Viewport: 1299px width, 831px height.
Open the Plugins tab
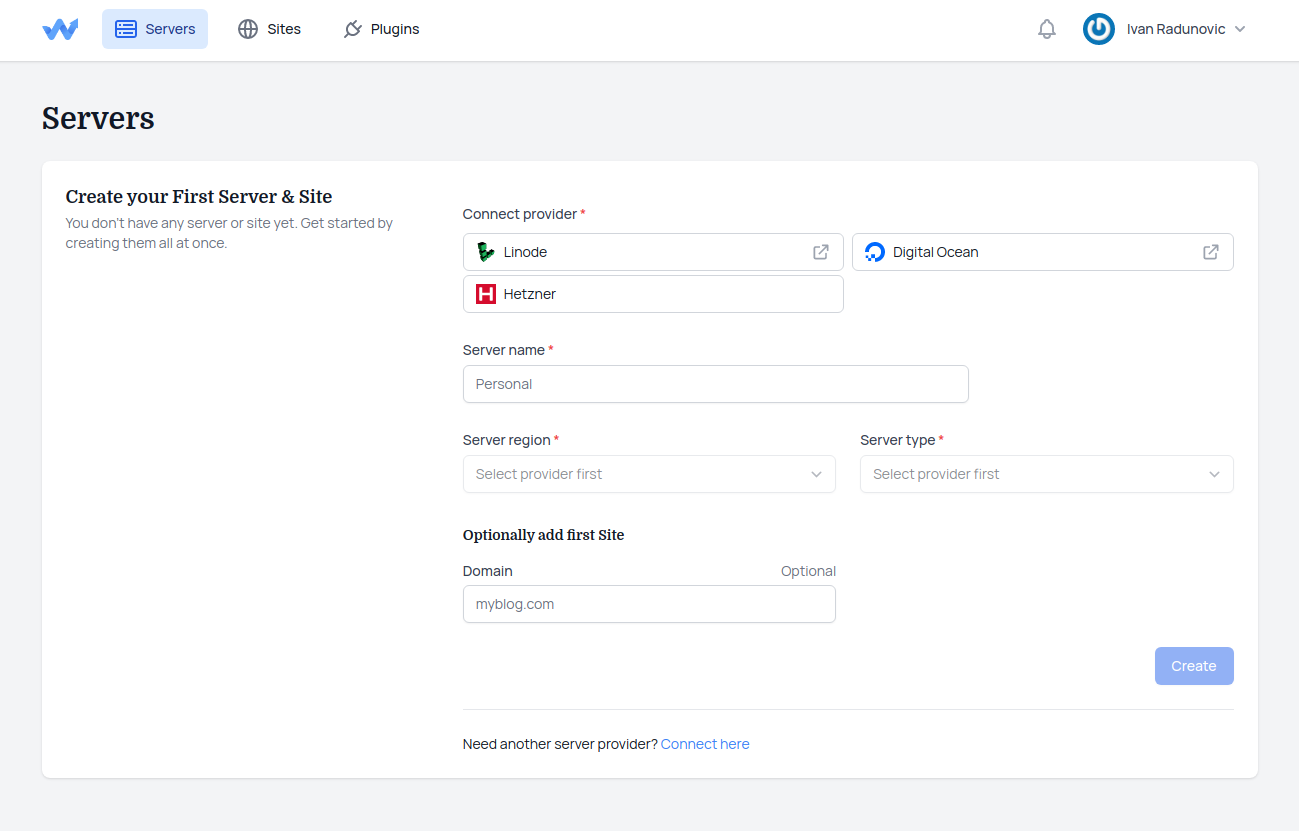(x=381, y=29)
